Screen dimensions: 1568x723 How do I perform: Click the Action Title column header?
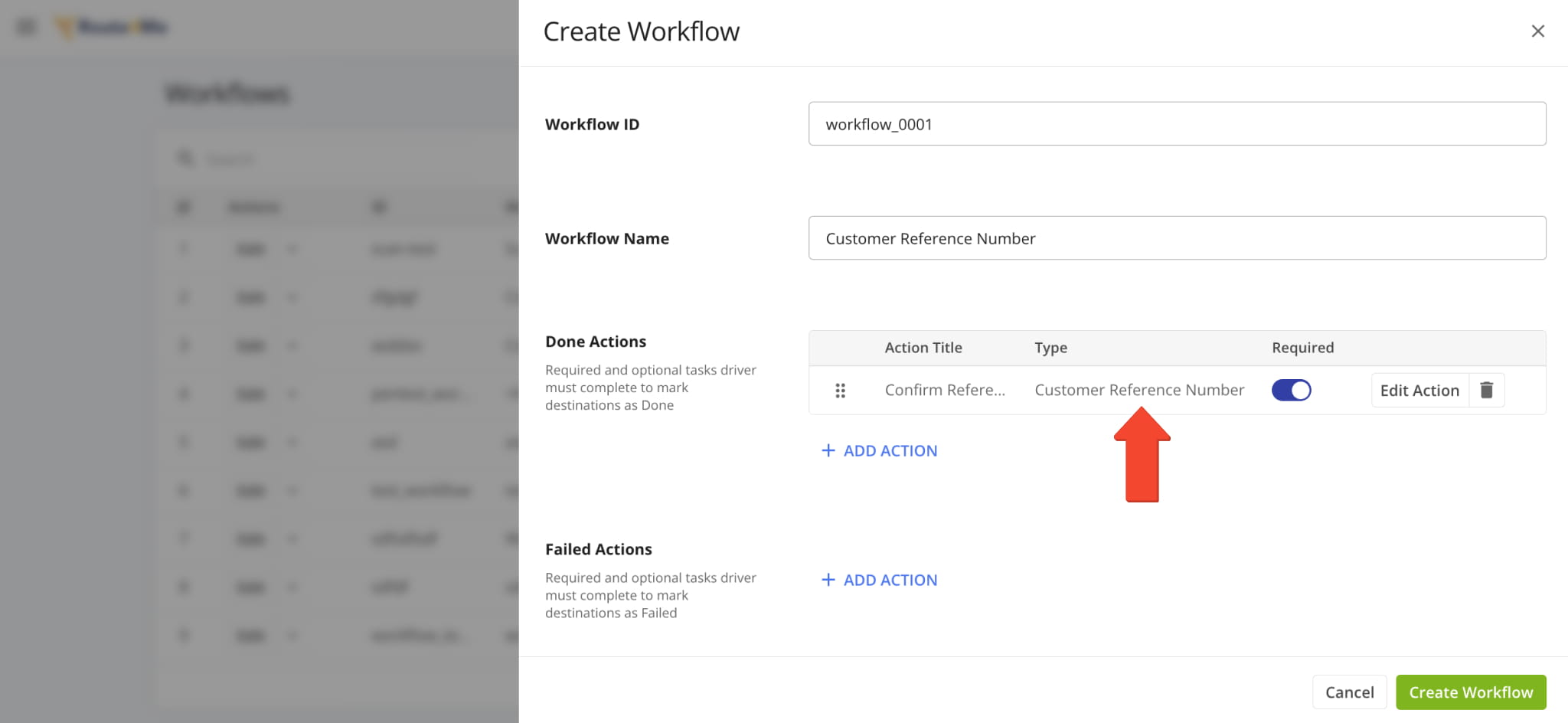coord(923,348)
